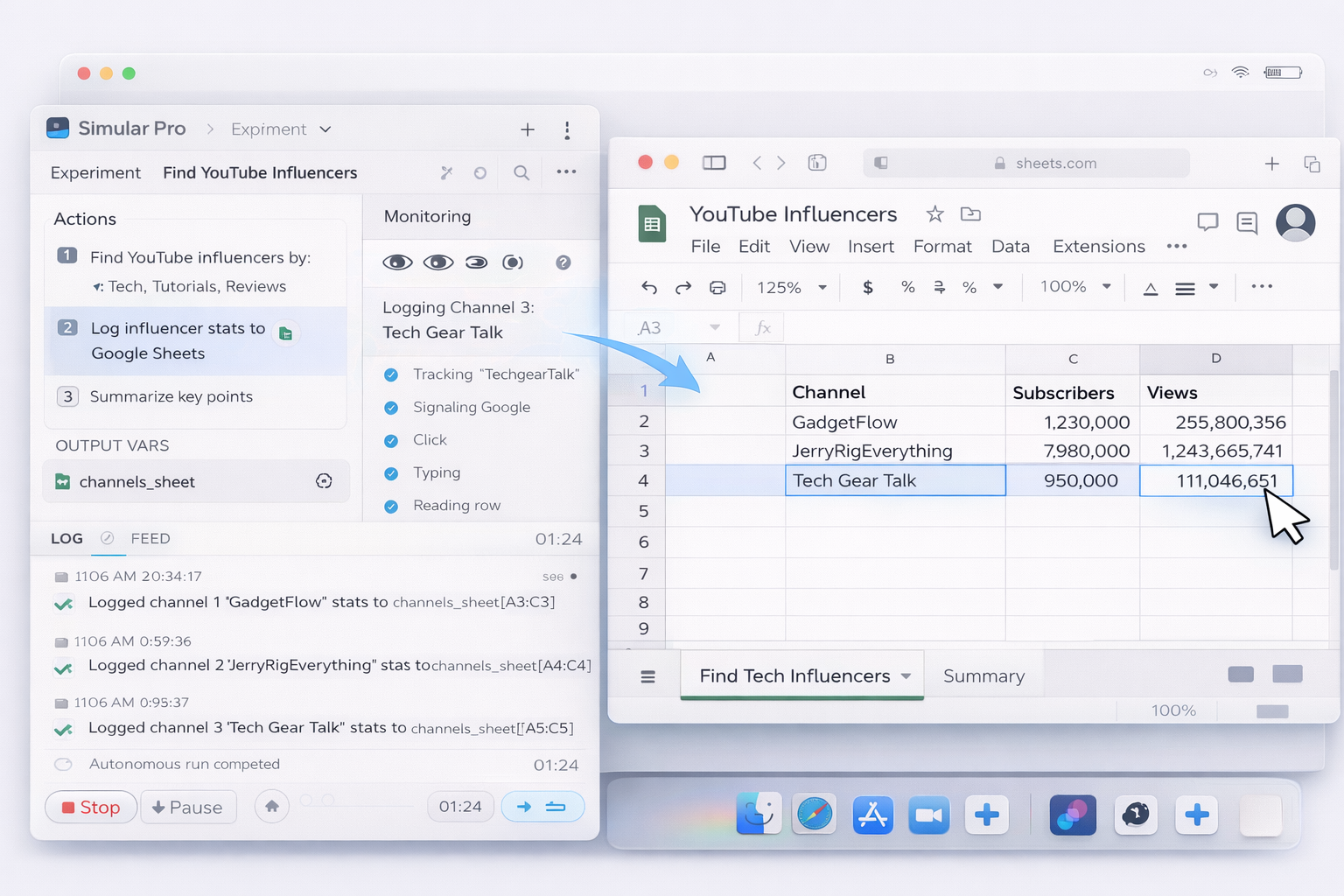Viewport: 1344px width, 896px height.
Task: Toggle the sidebar in the Sheets browser
Action: point(714,163)
